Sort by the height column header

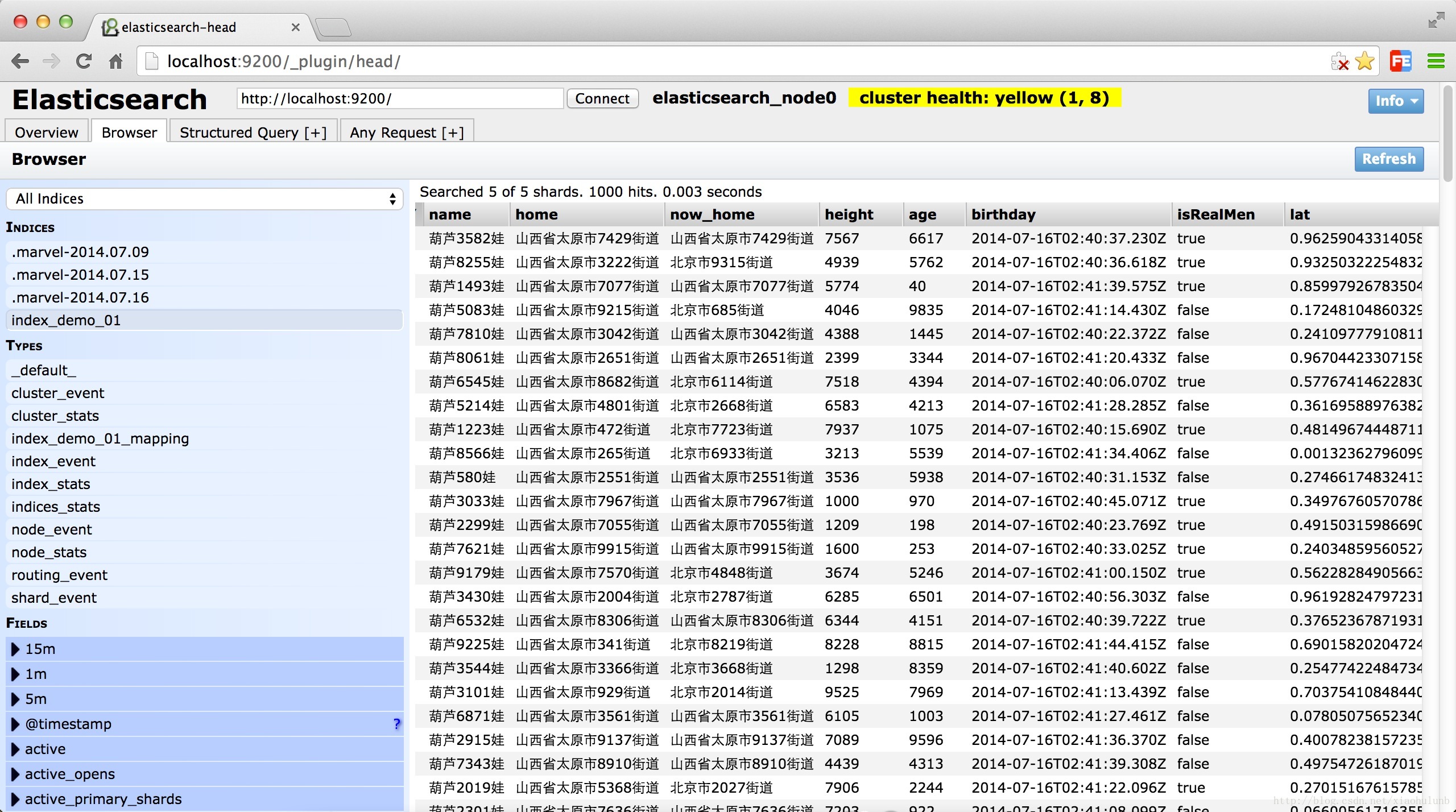[861, 214]
